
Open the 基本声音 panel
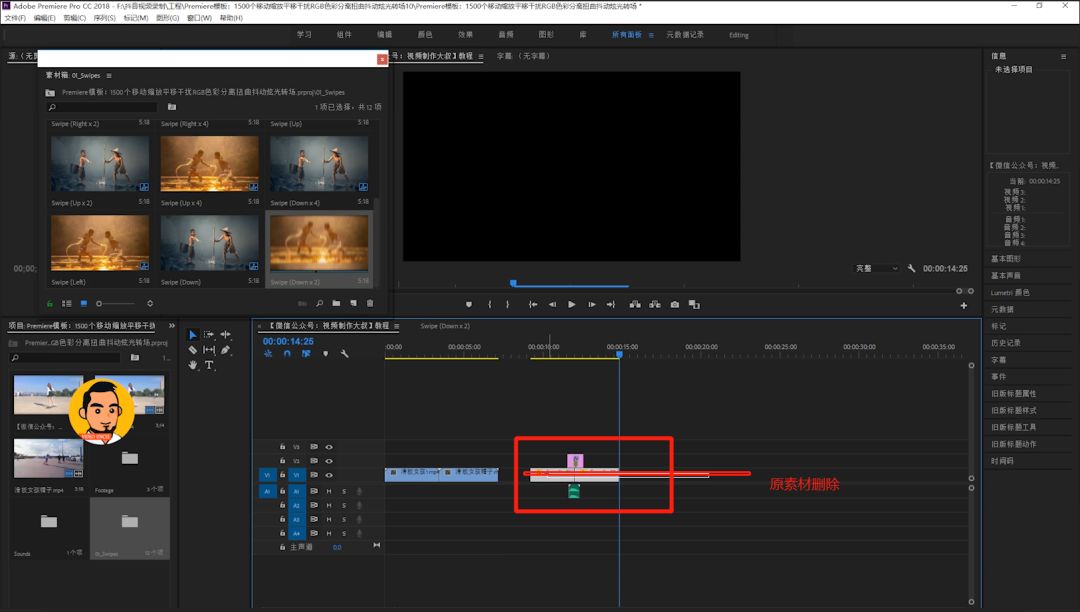pos(1006,275)
